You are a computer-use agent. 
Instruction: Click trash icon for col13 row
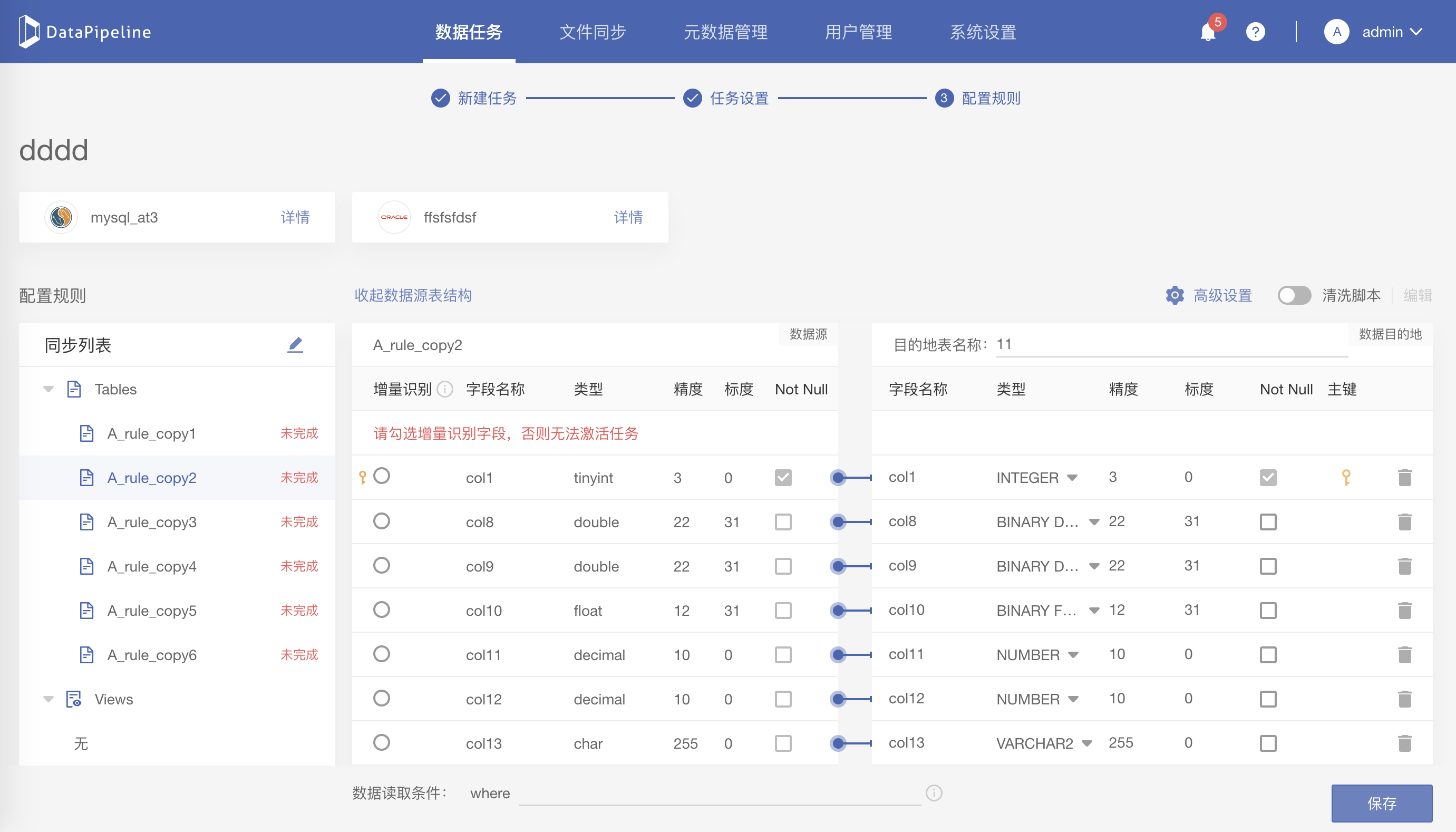pos(1404,743)
